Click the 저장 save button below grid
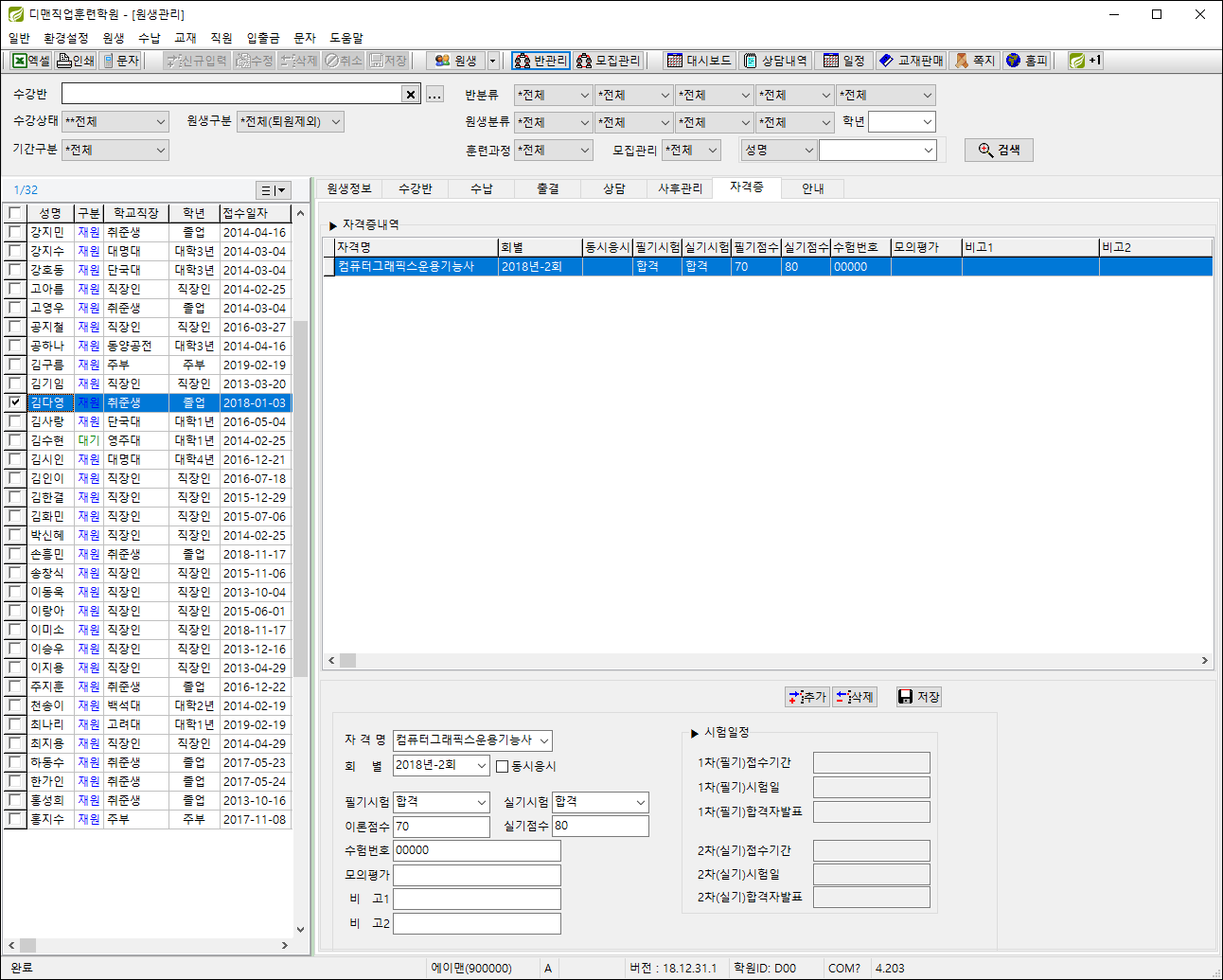 tap(918, 697)
